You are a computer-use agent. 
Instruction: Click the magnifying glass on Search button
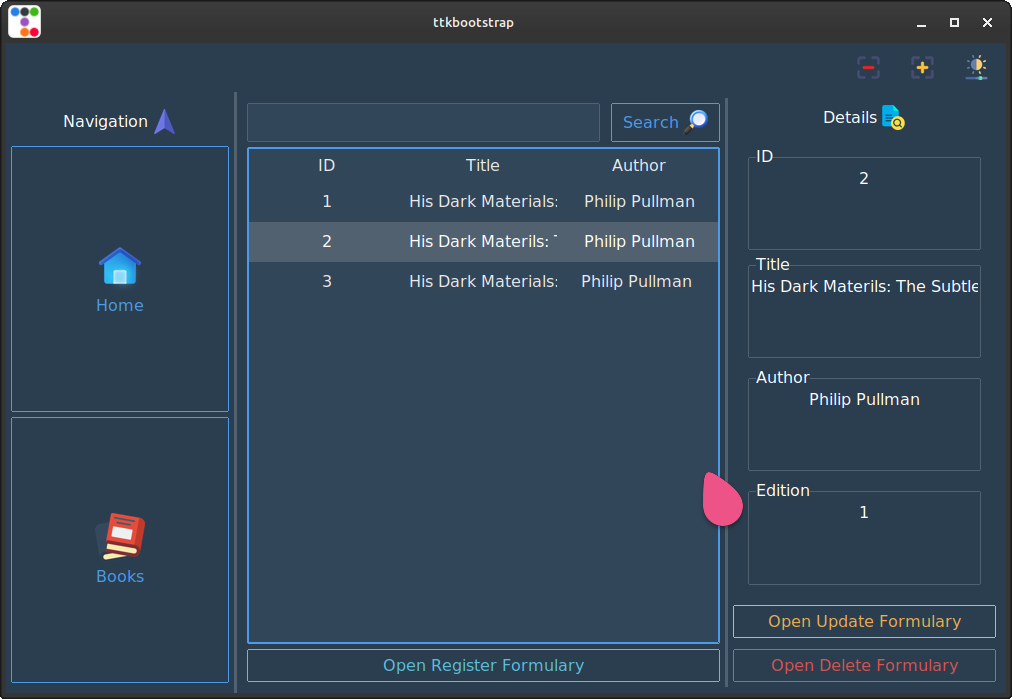pos(696,122)
